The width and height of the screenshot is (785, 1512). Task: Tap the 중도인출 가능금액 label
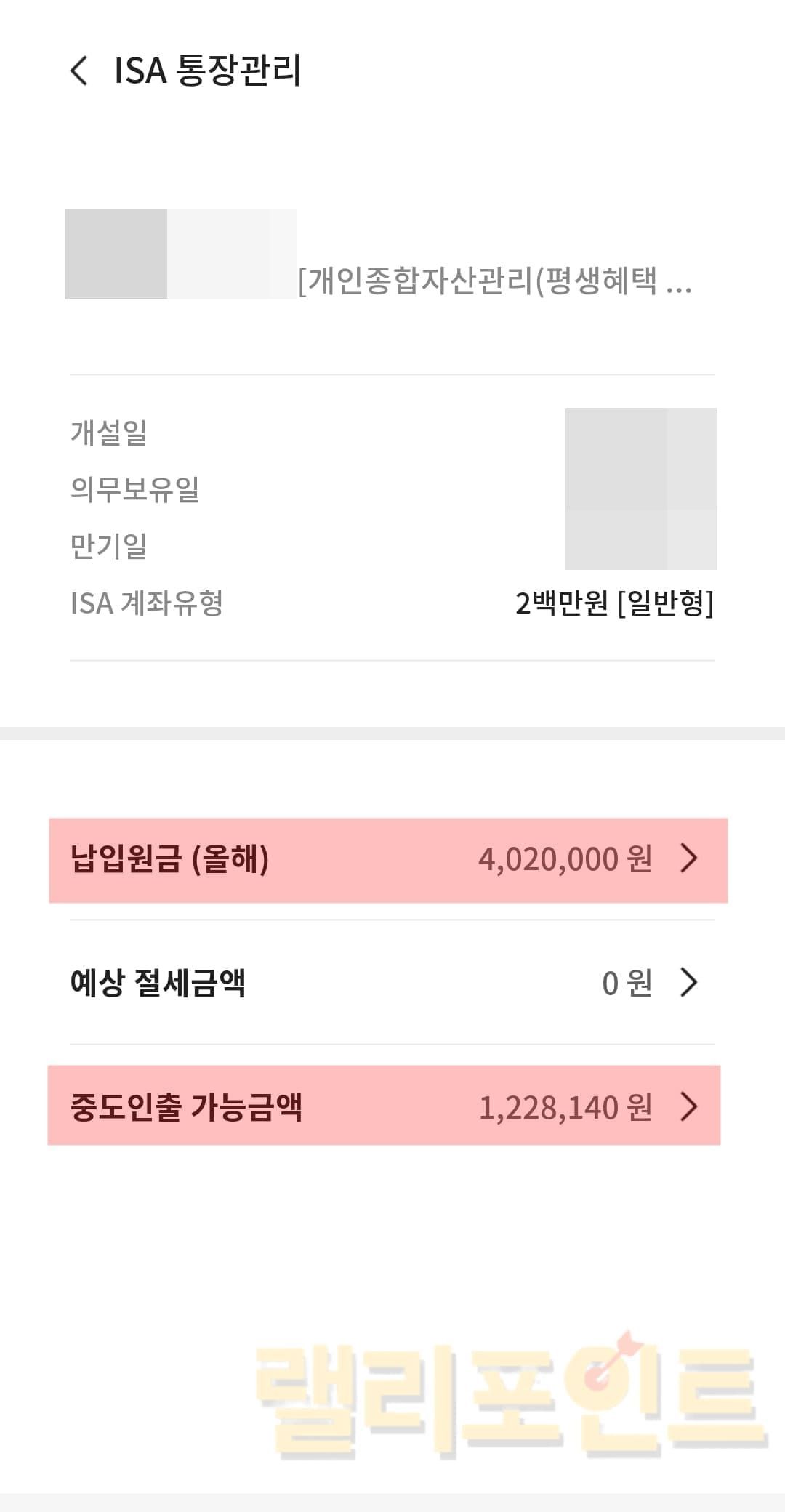[x=186, y=1107]
